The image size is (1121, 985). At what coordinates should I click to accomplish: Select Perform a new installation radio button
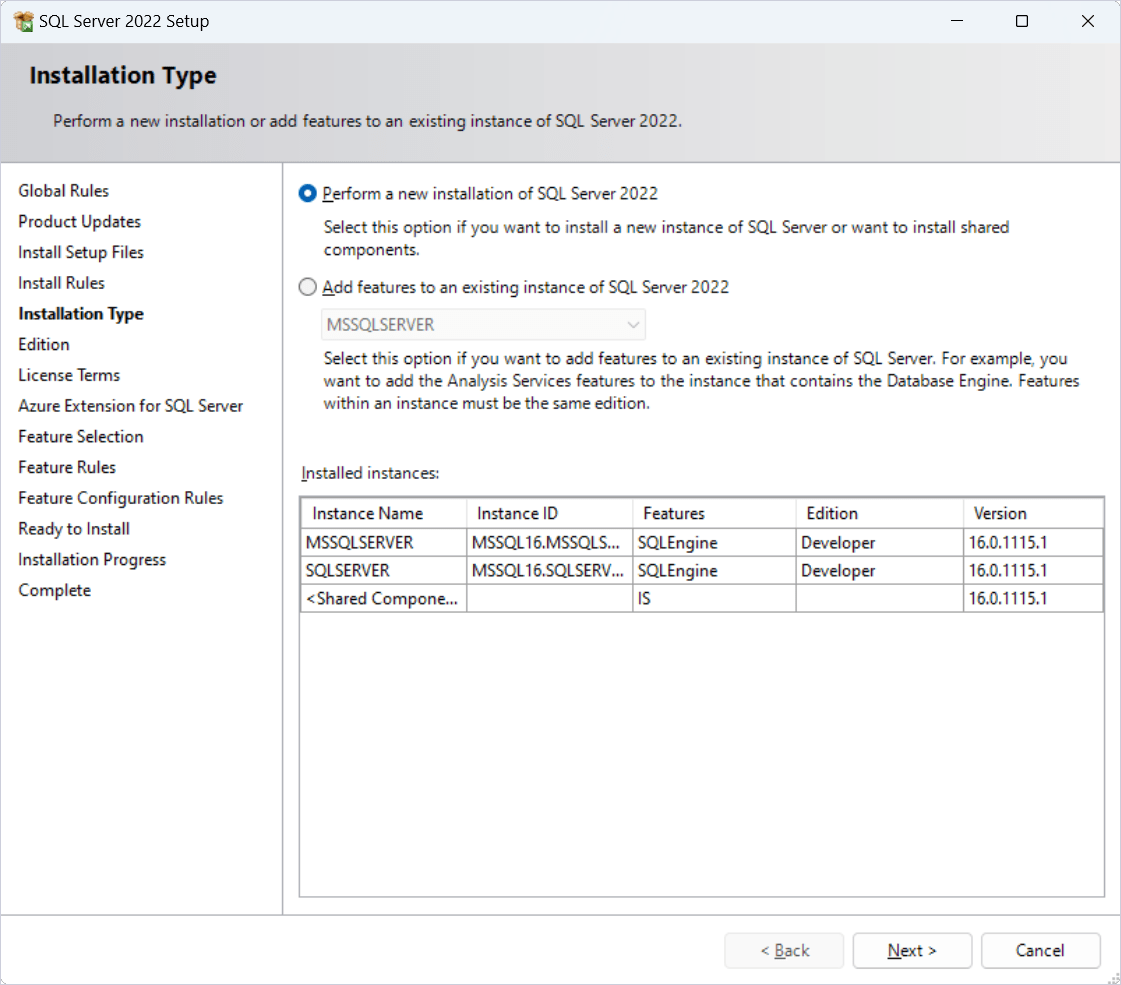pyautogui.click(x=307, y=194)
